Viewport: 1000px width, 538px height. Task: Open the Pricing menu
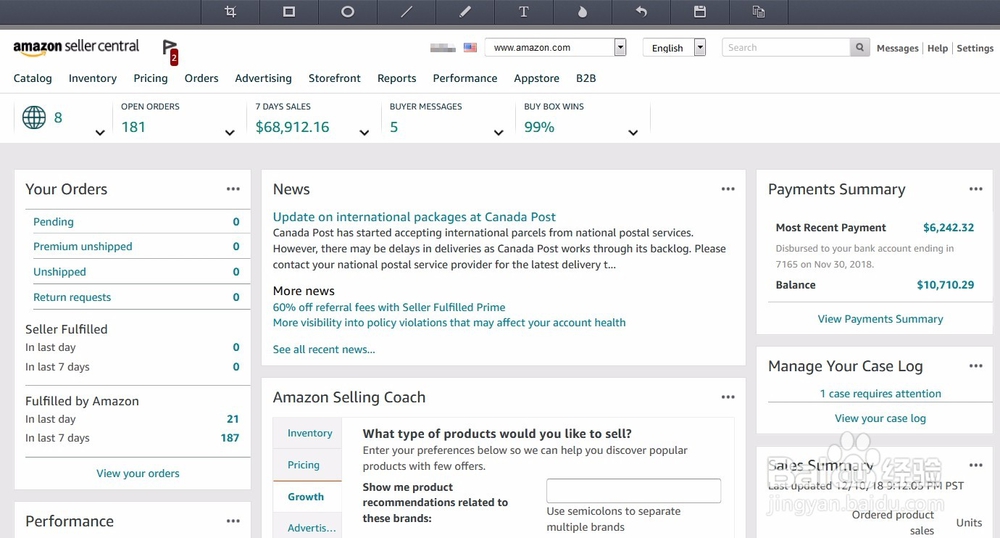pos(151,78)
